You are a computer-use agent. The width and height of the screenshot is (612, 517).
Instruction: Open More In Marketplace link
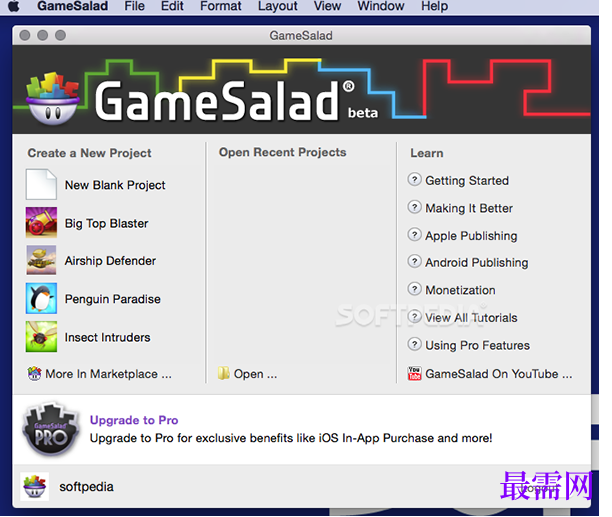pyautogui.click(x=109, y=374)
